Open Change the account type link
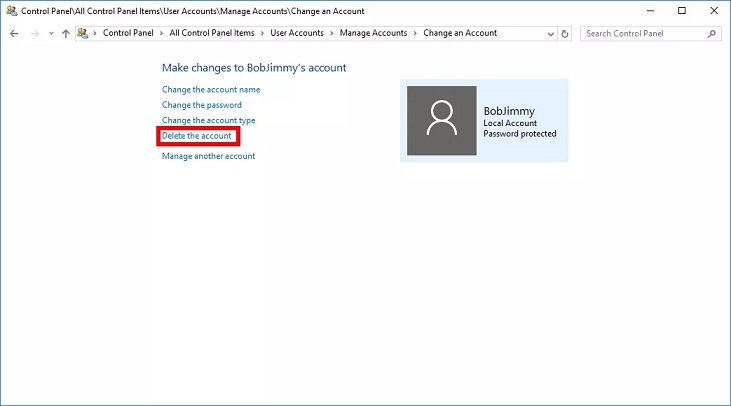Image resolution: width=731 pixels, height=406 pixels. click(x=209, y=121)
